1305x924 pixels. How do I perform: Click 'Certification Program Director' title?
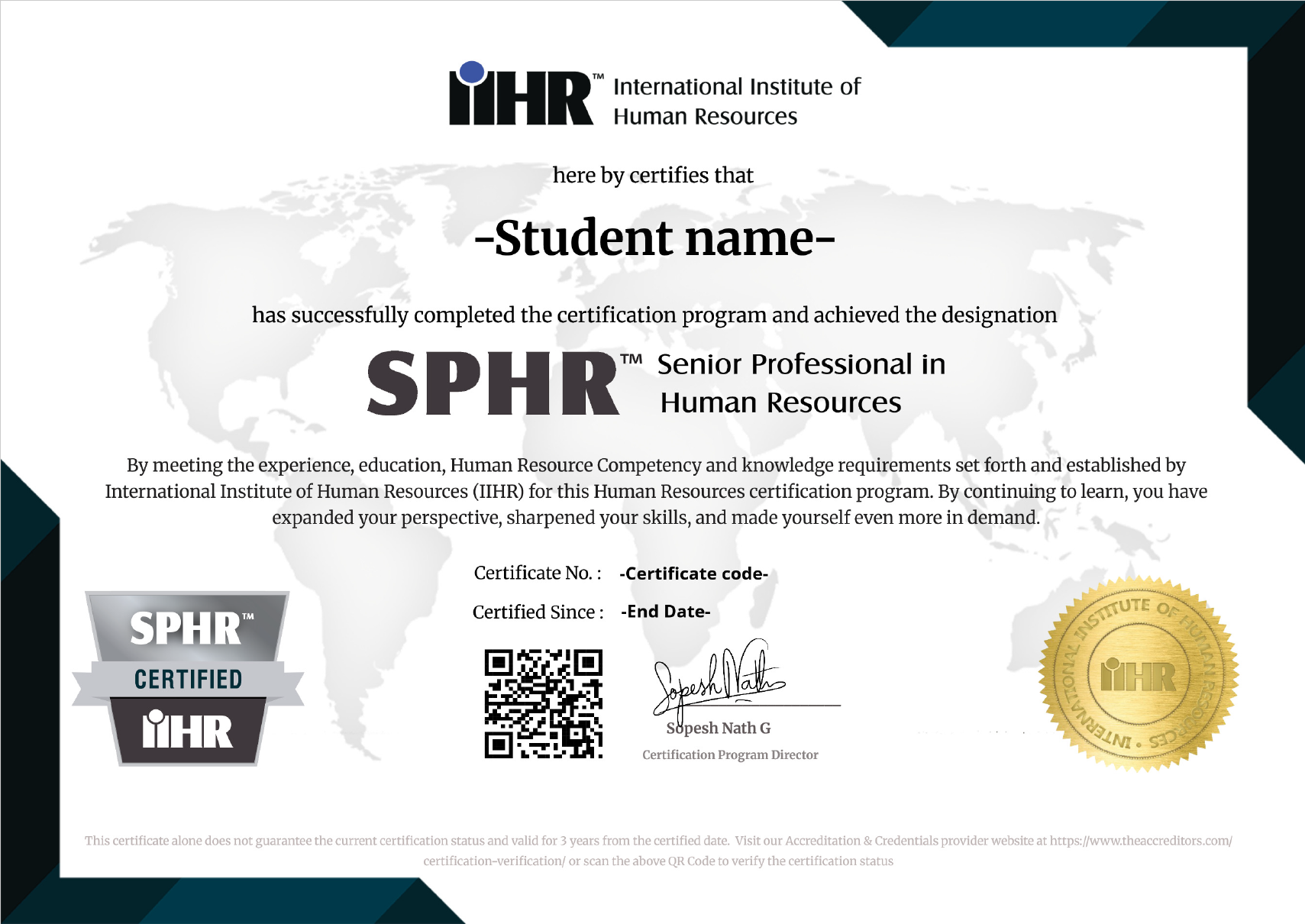point(730,754)
